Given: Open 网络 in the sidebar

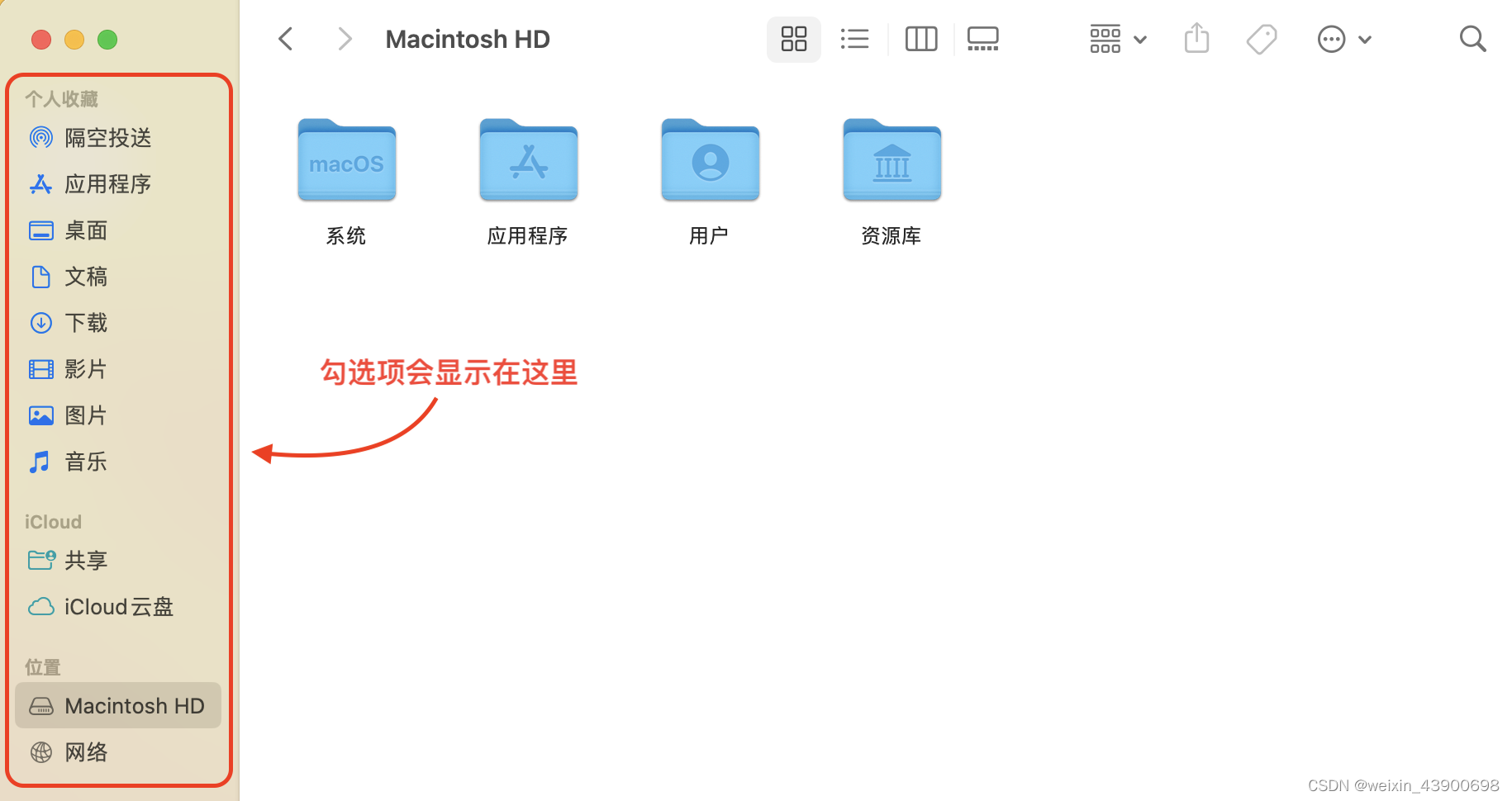Looking at the screenshot, I should point(118,752).
